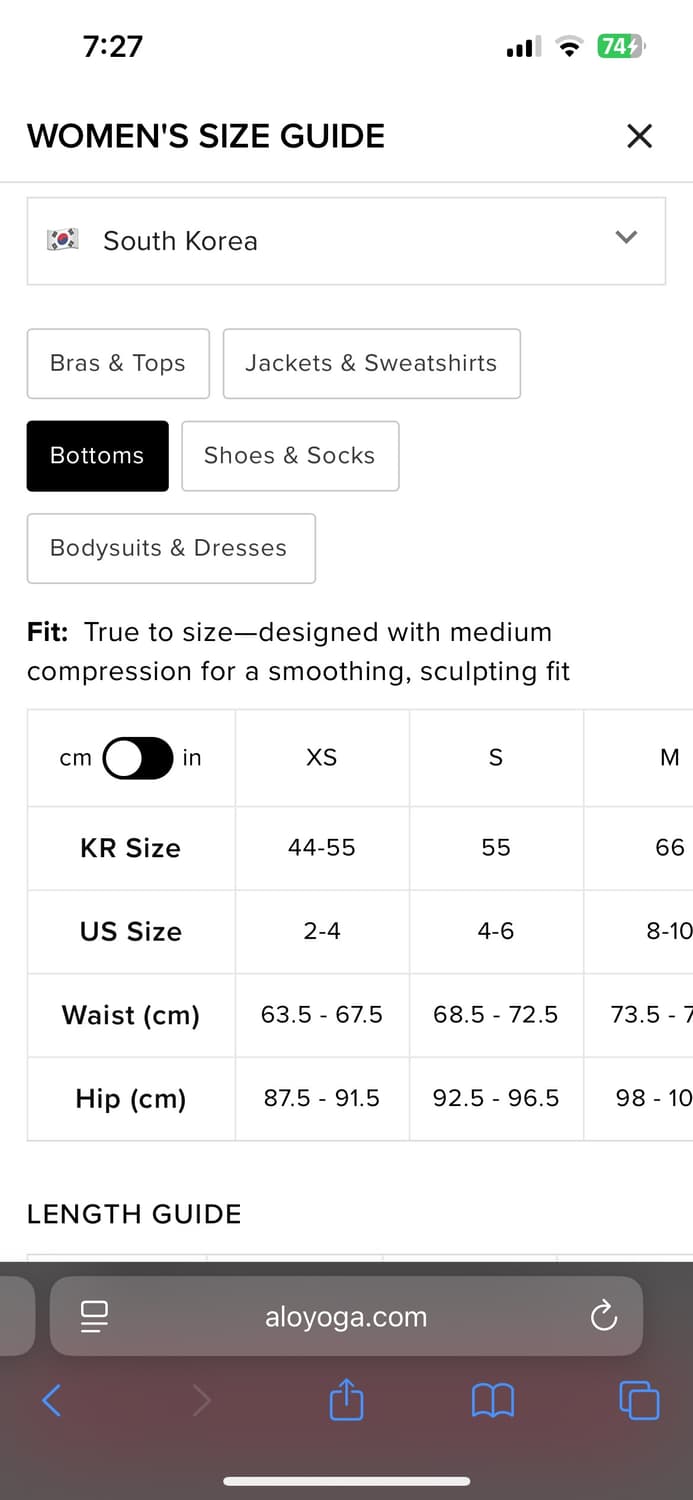Select the active Bottoms category
693x1500 pixels.
[x=97, y=456]
